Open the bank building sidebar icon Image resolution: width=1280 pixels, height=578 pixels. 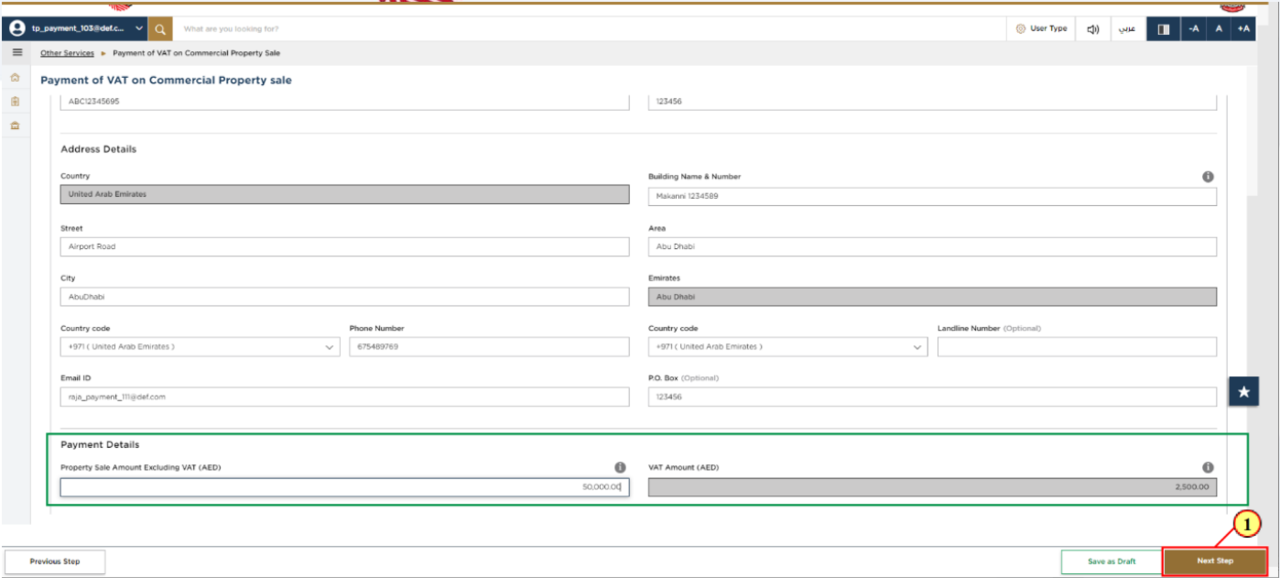point(15,125)
